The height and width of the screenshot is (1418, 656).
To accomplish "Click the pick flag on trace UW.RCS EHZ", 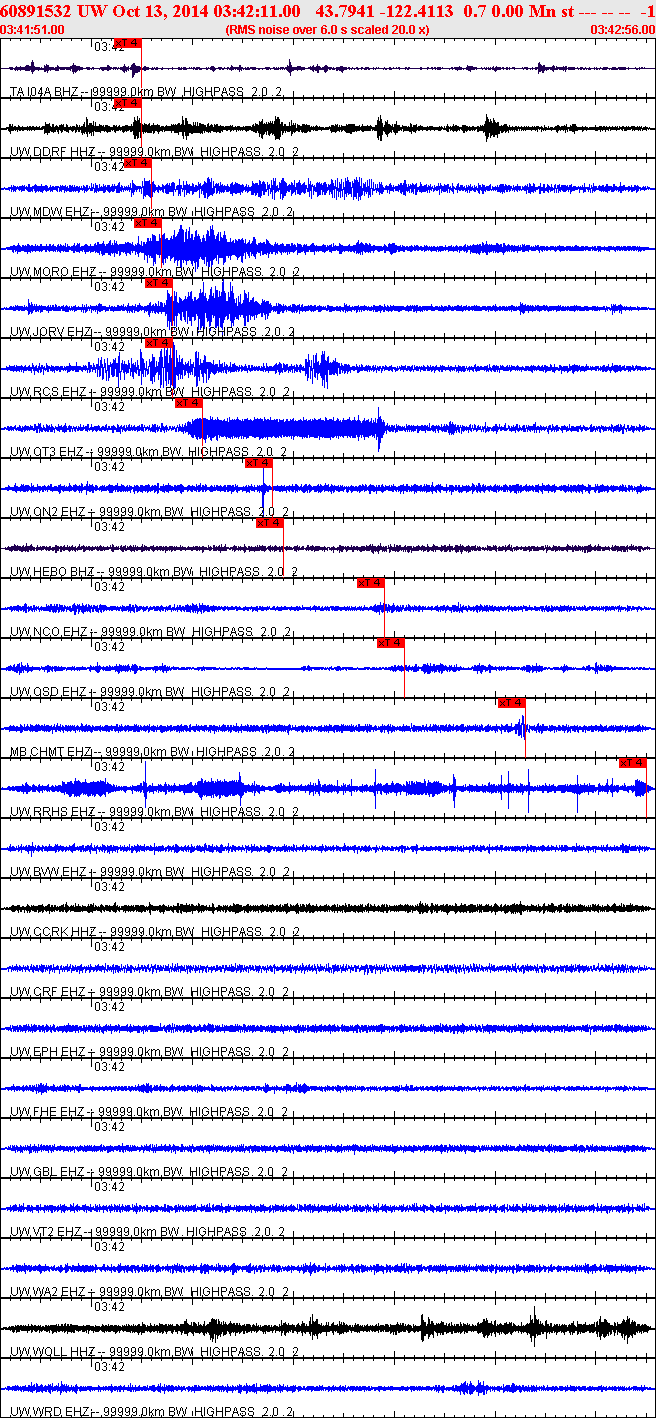I will 159,343.
